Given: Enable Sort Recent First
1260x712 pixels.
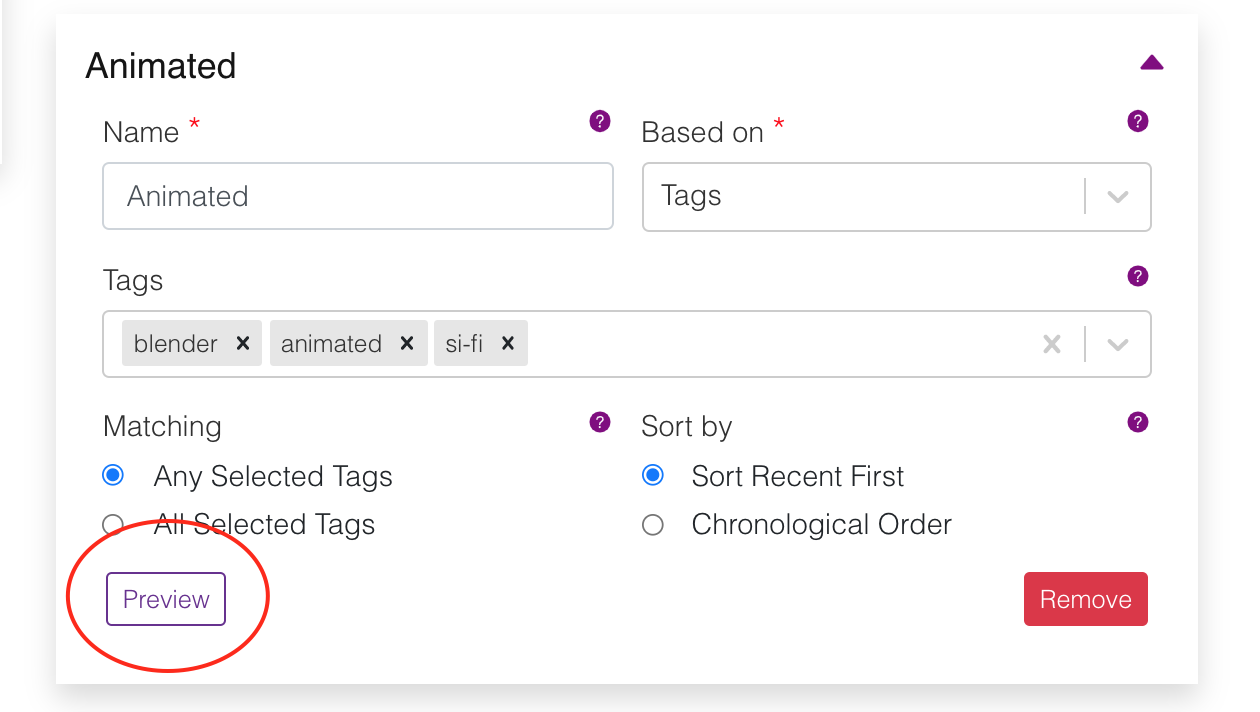Looking at the screenshot, I should pyautogui.click(x=653, y=476).
